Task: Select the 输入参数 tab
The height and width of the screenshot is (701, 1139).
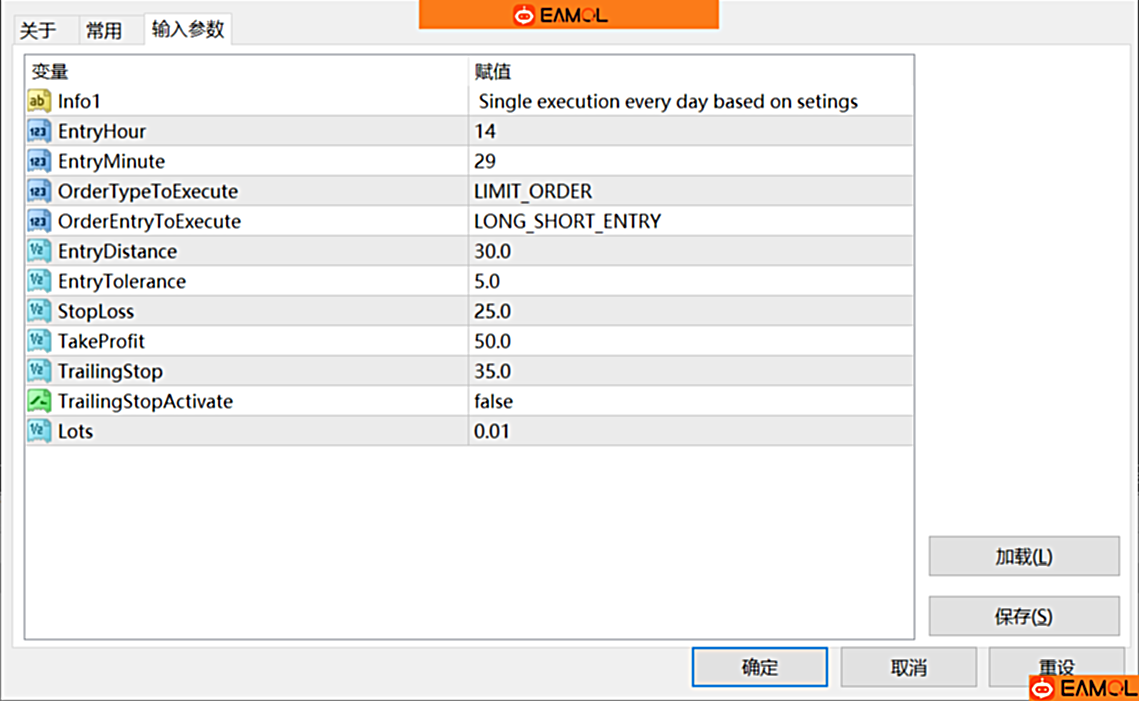Action: click(x=187, y=30)
